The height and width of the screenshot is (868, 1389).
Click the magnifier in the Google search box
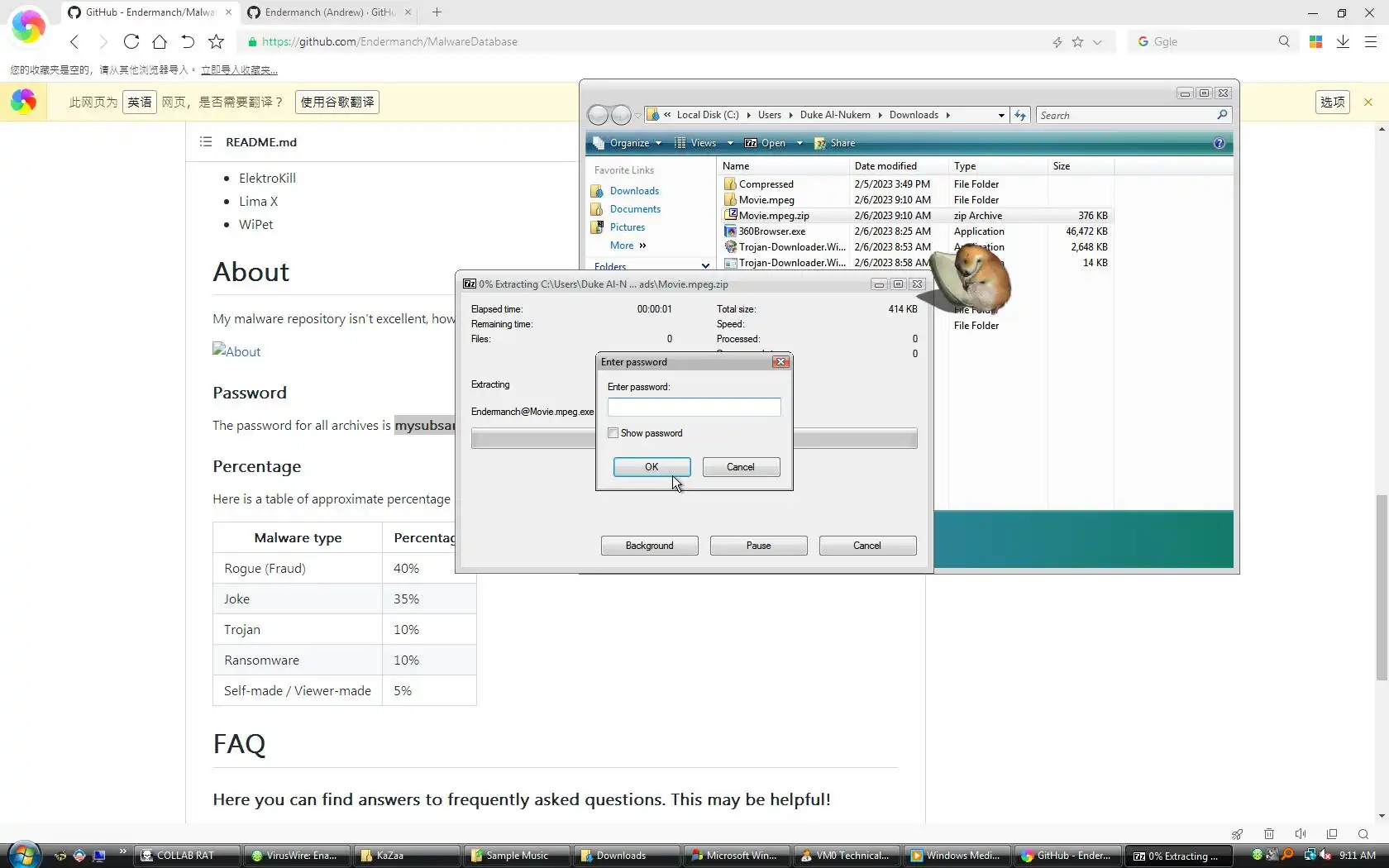[1284, 41]
